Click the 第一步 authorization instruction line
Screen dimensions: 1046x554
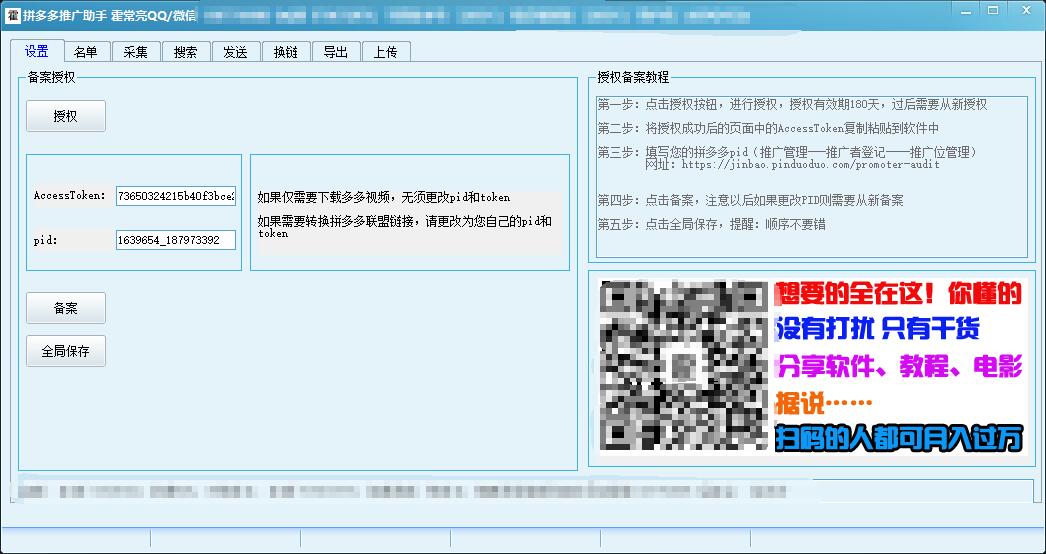(x=793, y=105)
